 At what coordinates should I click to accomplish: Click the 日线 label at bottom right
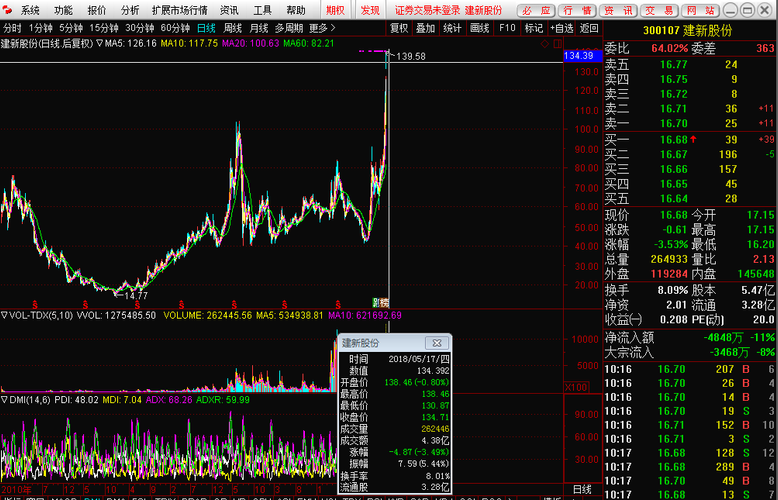(583, 489)
